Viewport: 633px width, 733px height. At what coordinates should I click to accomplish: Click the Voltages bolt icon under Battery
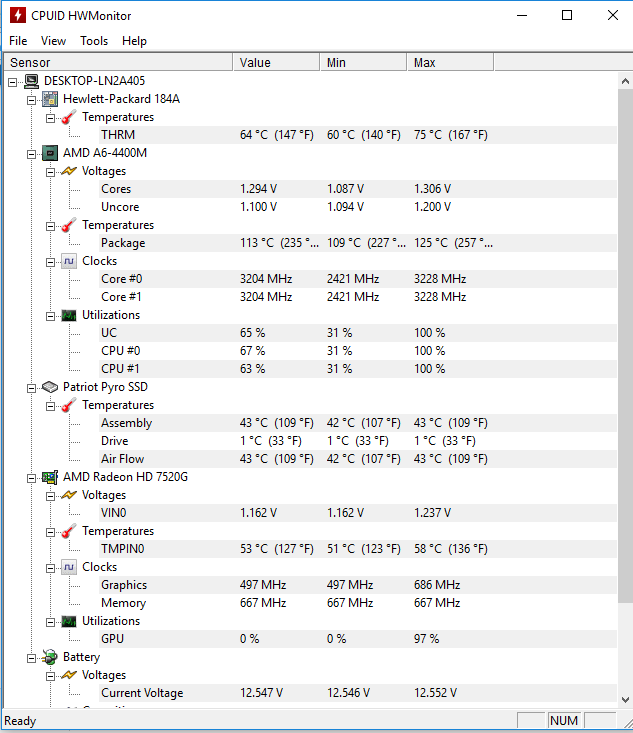69,675
